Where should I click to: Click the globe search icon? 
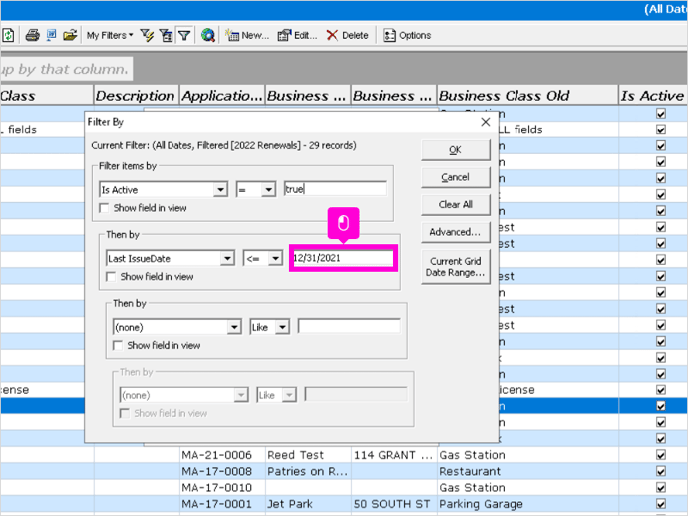pyautogui.click(x=208, y=35)
